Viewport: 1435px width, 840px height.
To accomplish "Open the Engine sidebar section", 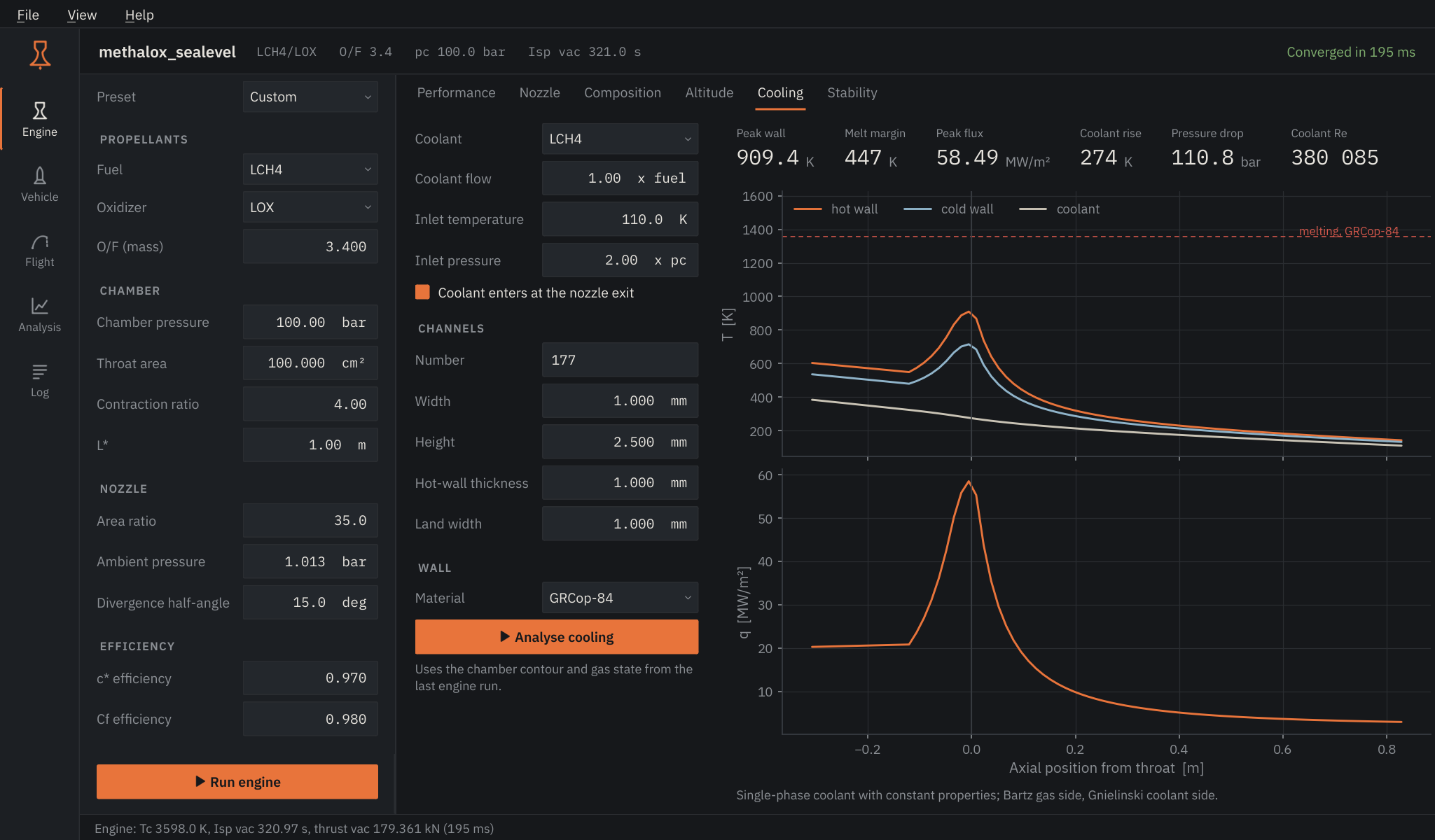I will pos(40,119).
